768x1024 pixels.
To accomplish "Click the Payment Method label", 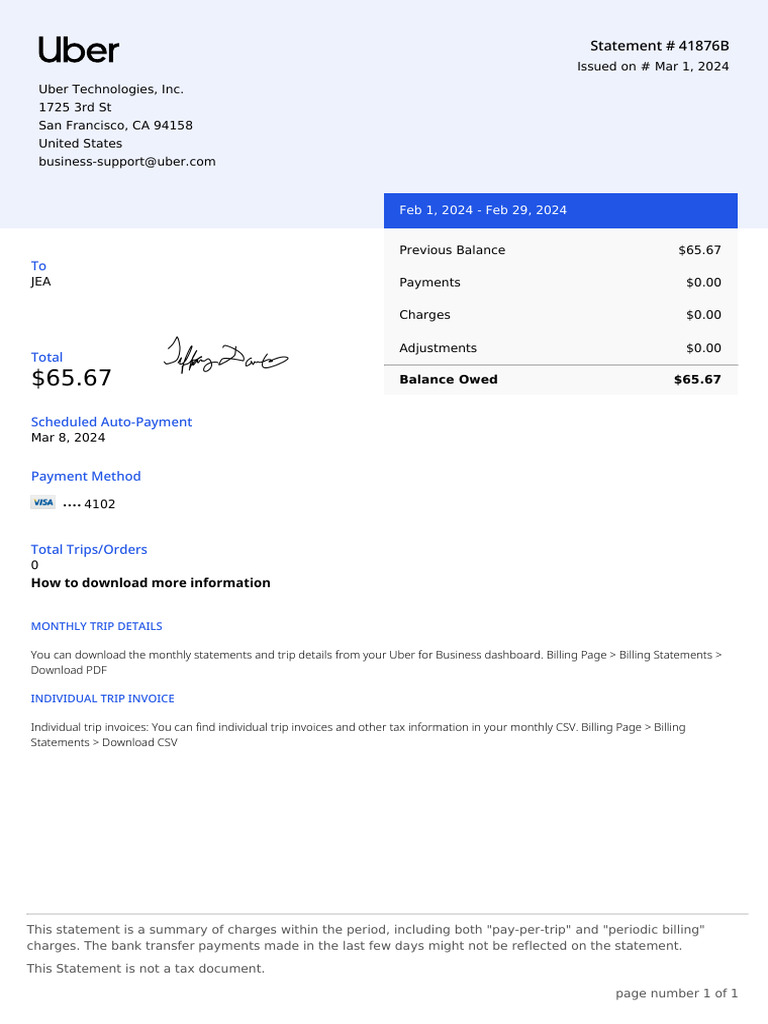I will pyautogui.click(x=86, y=476).
